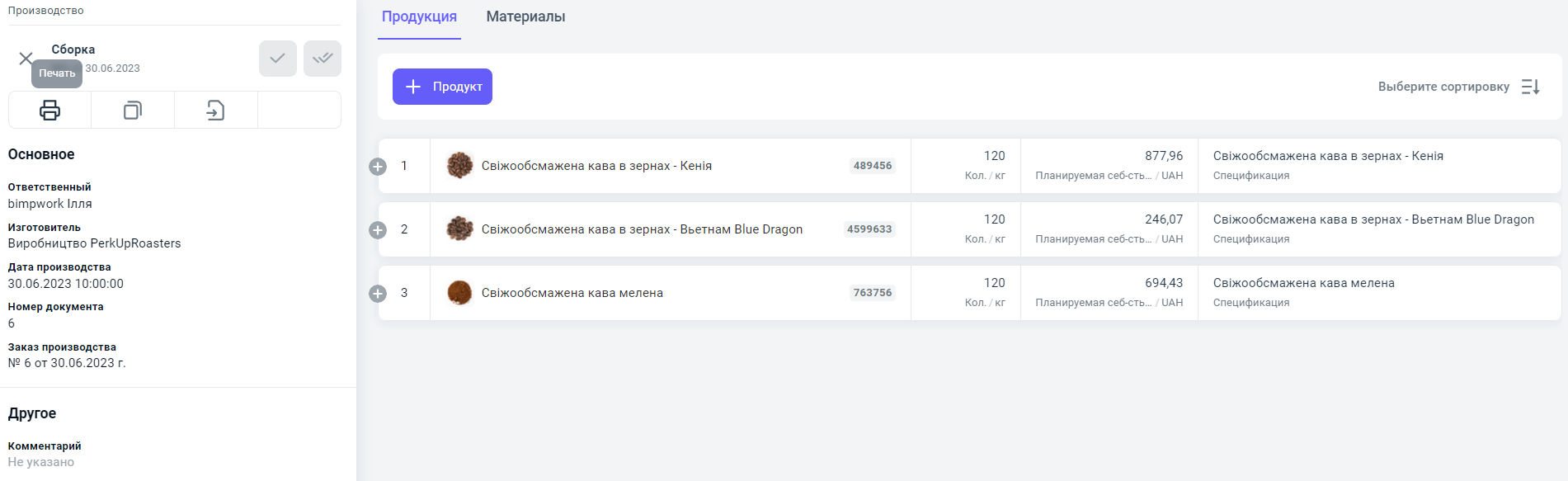Click product code 489456 badge
The height and width of the screenshot is (481, 1568).
pos(872,166)
